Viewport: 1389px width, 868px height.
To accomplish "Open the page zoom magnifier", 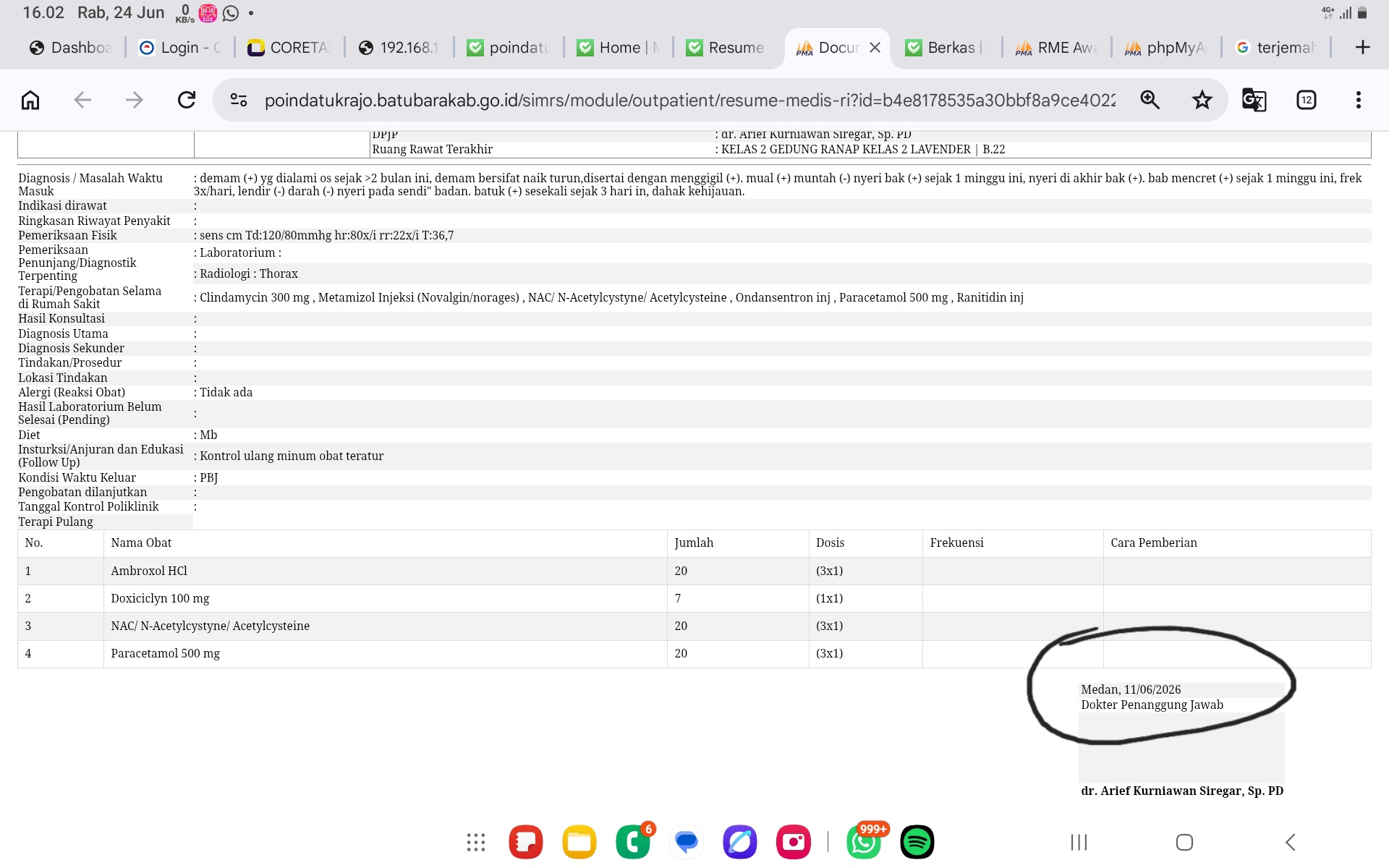I will pyautogui.click(x=1150, y=100).
